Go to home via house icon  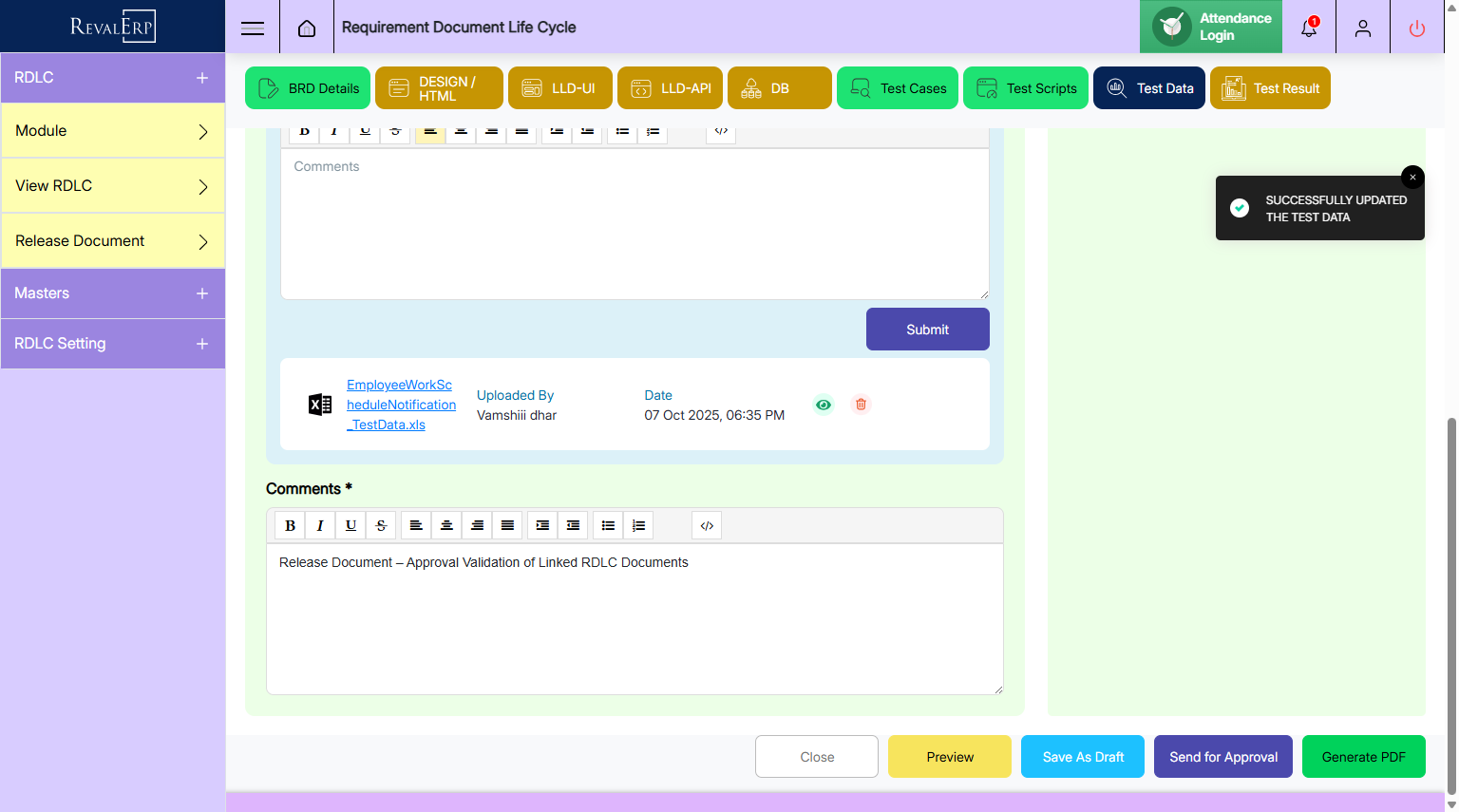(x=307, y=28)
